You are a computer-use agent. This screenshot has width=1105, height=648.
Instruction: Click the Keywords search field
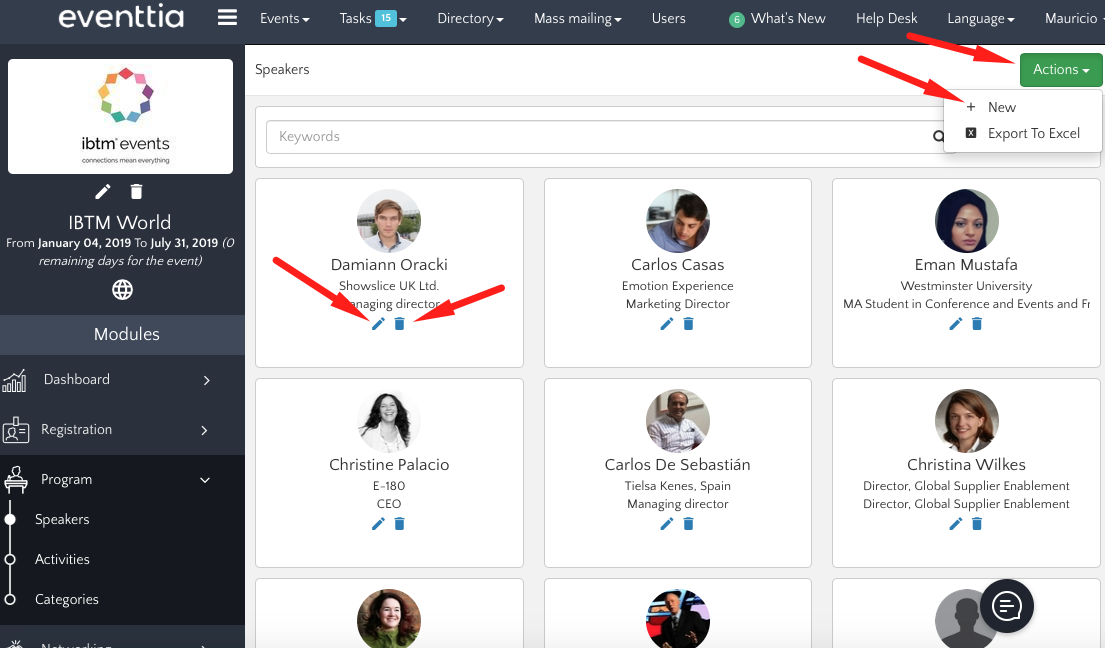[600, 137]
